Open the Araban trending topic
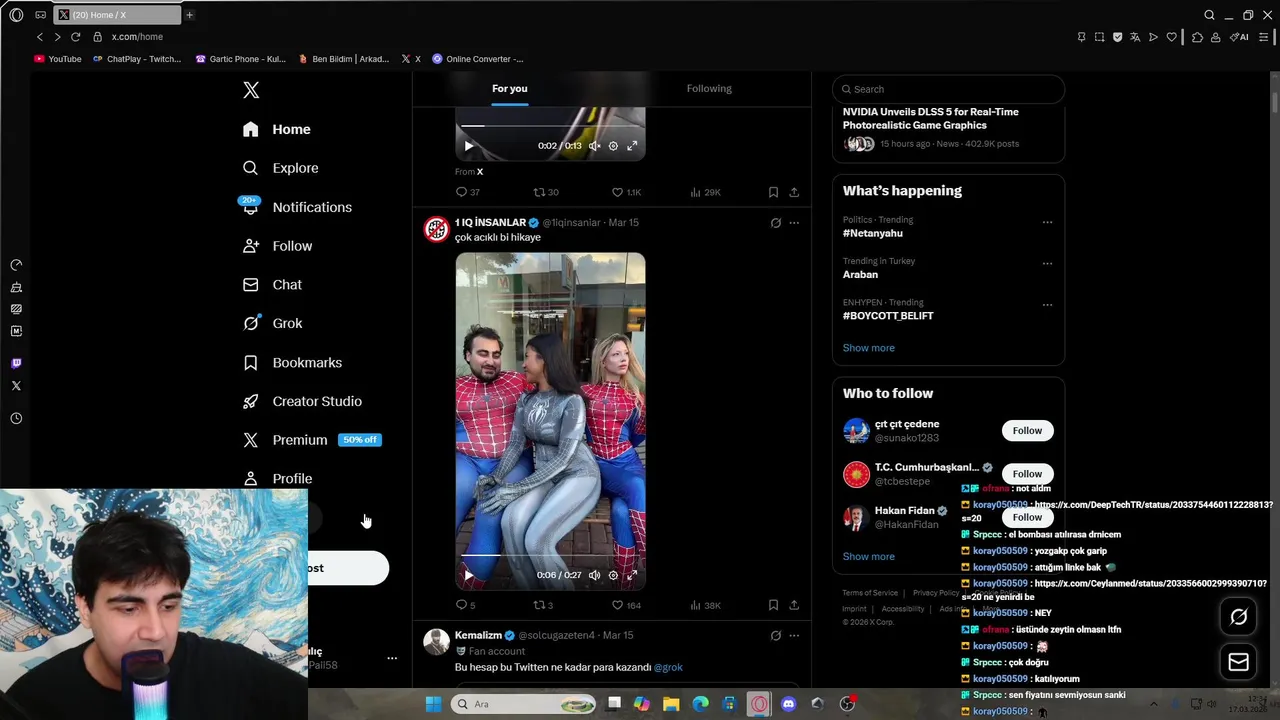The width and height of the screenshot is (1280, 720). point(860,274)
